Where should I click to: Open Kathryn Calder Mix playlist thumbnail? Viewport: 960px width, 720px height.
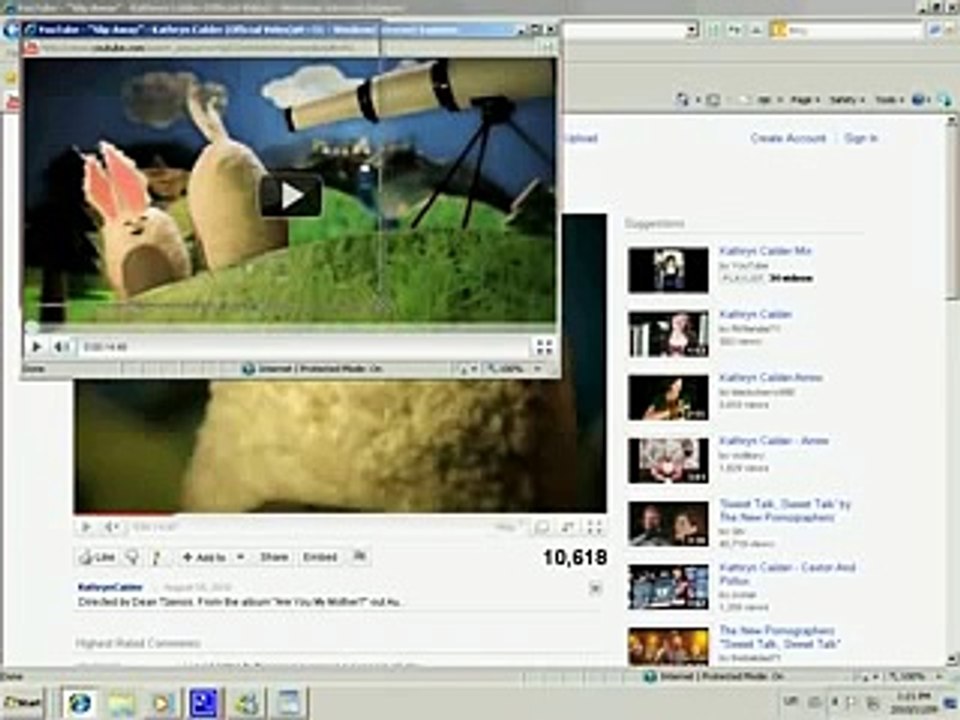point(668,270)
